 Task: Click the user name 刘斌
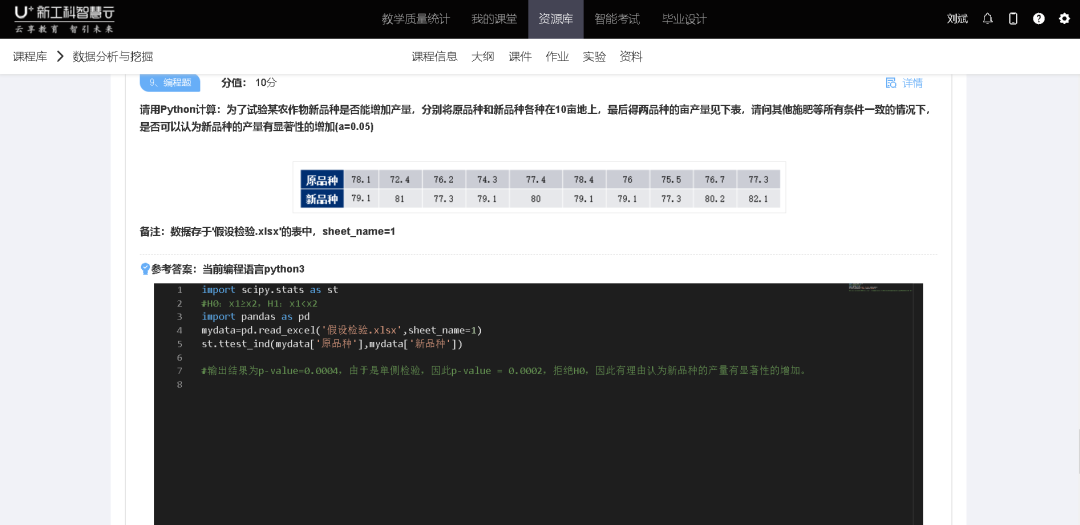(957, 19)
